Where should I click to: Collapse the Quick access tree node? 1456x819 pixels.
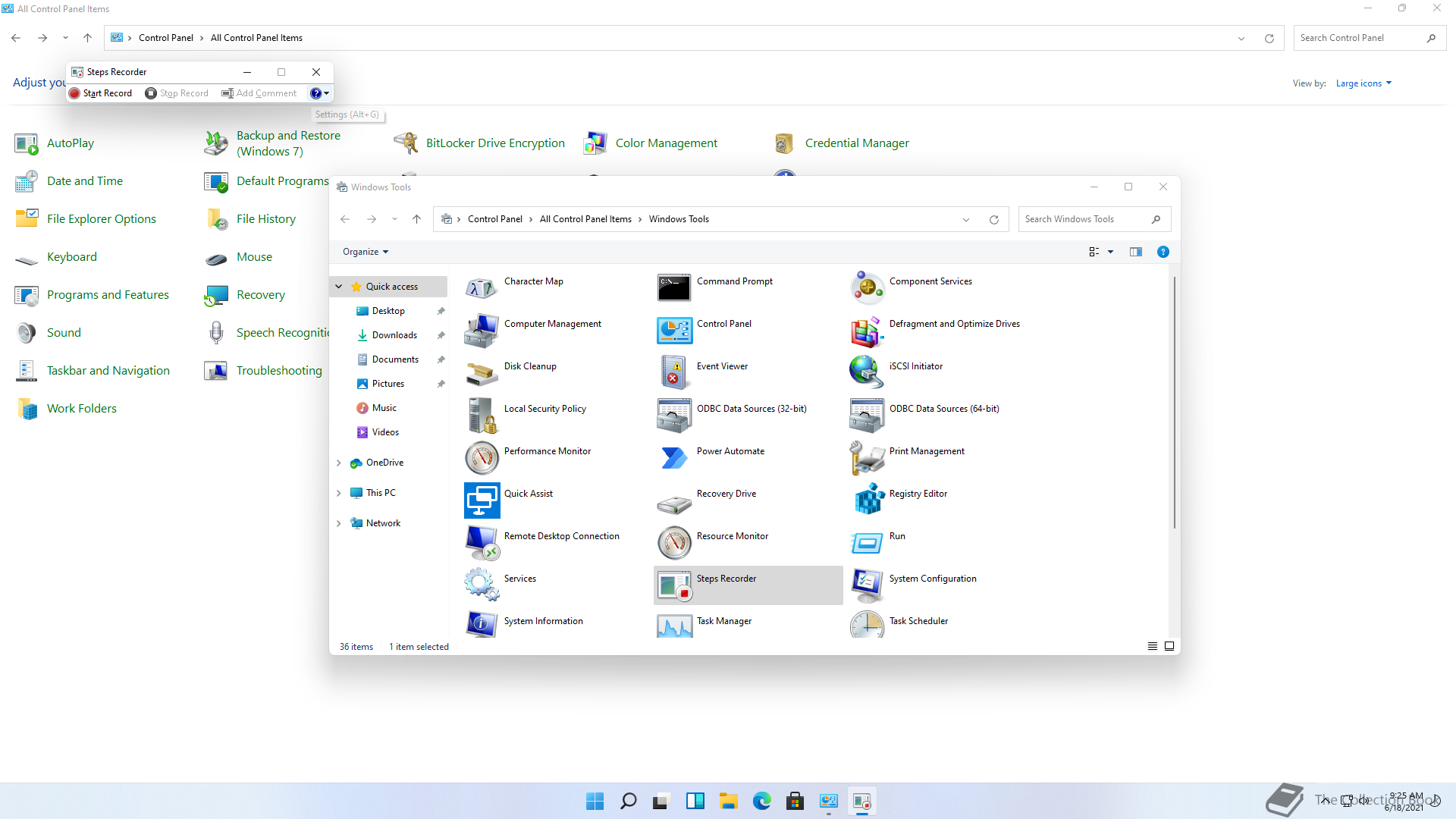[x=339, y=287]
